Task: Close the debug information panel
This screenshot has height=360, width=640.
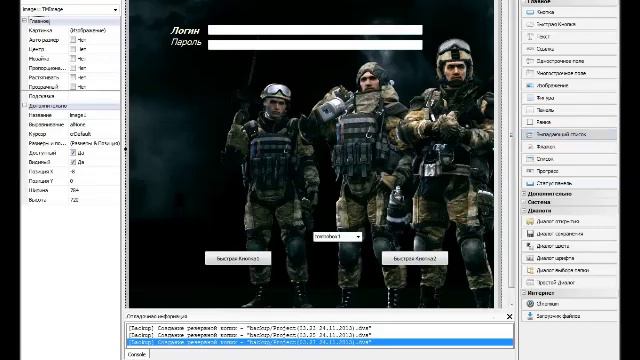Action: point(509,316)
